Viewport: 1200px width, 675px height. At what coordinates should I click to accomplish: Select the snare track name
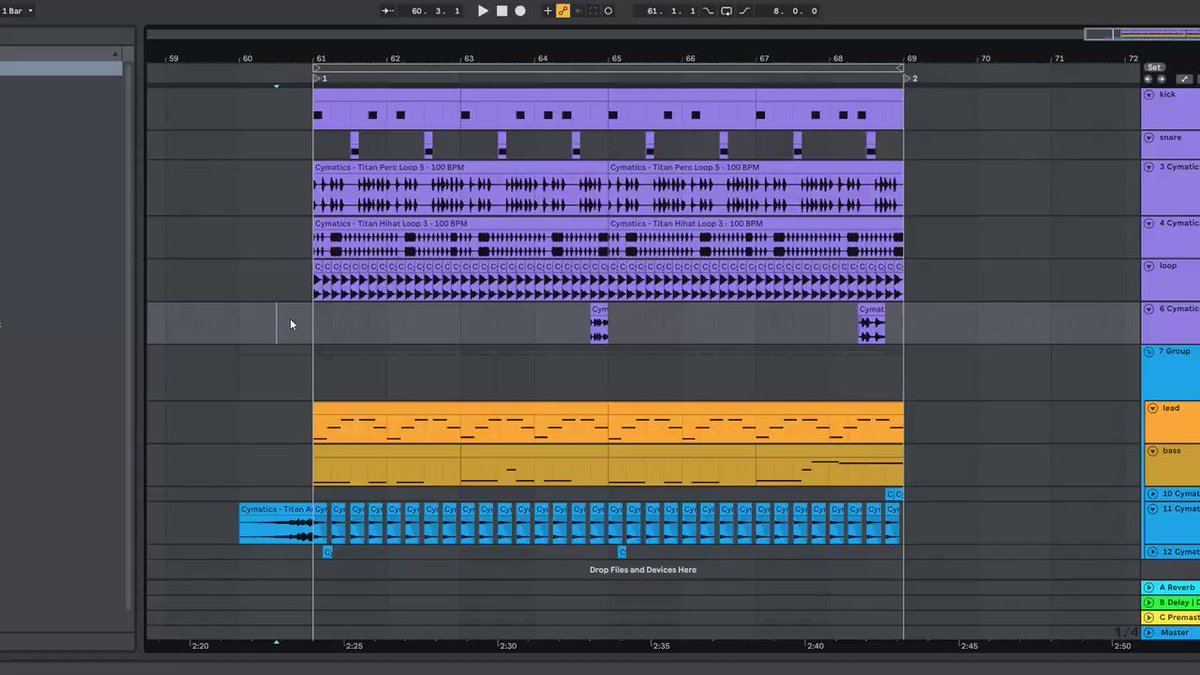pyautogui.click(x=1170, y=138)
